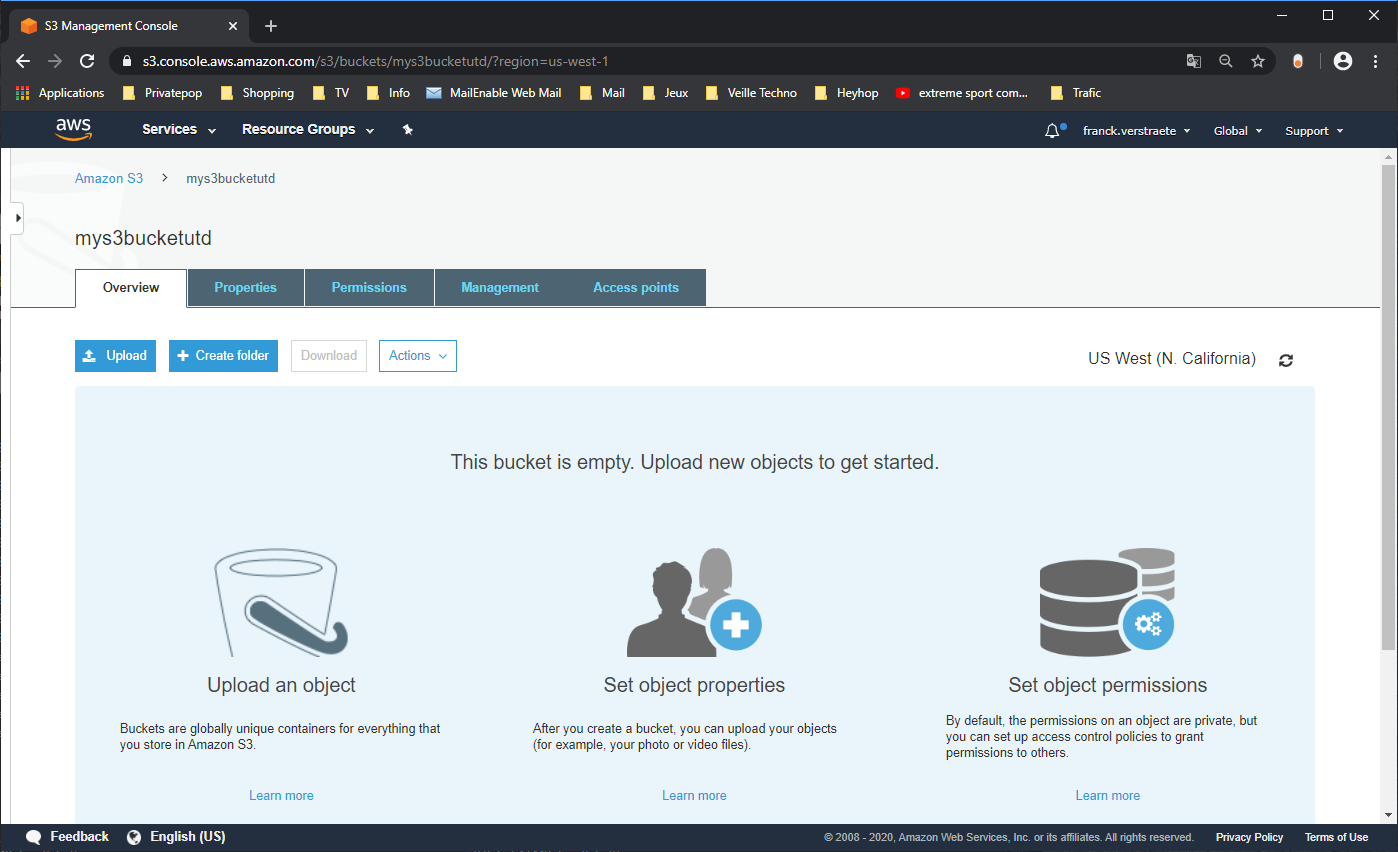Click the browser forward arrow

[55, 61]
